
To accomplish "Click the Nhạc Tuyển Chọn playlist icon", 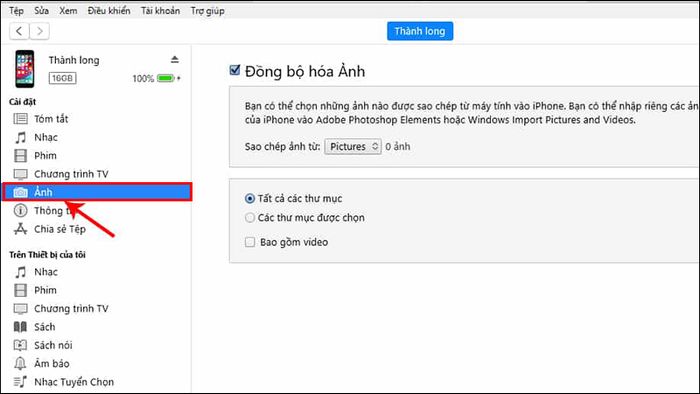I will tap(21, 382).
